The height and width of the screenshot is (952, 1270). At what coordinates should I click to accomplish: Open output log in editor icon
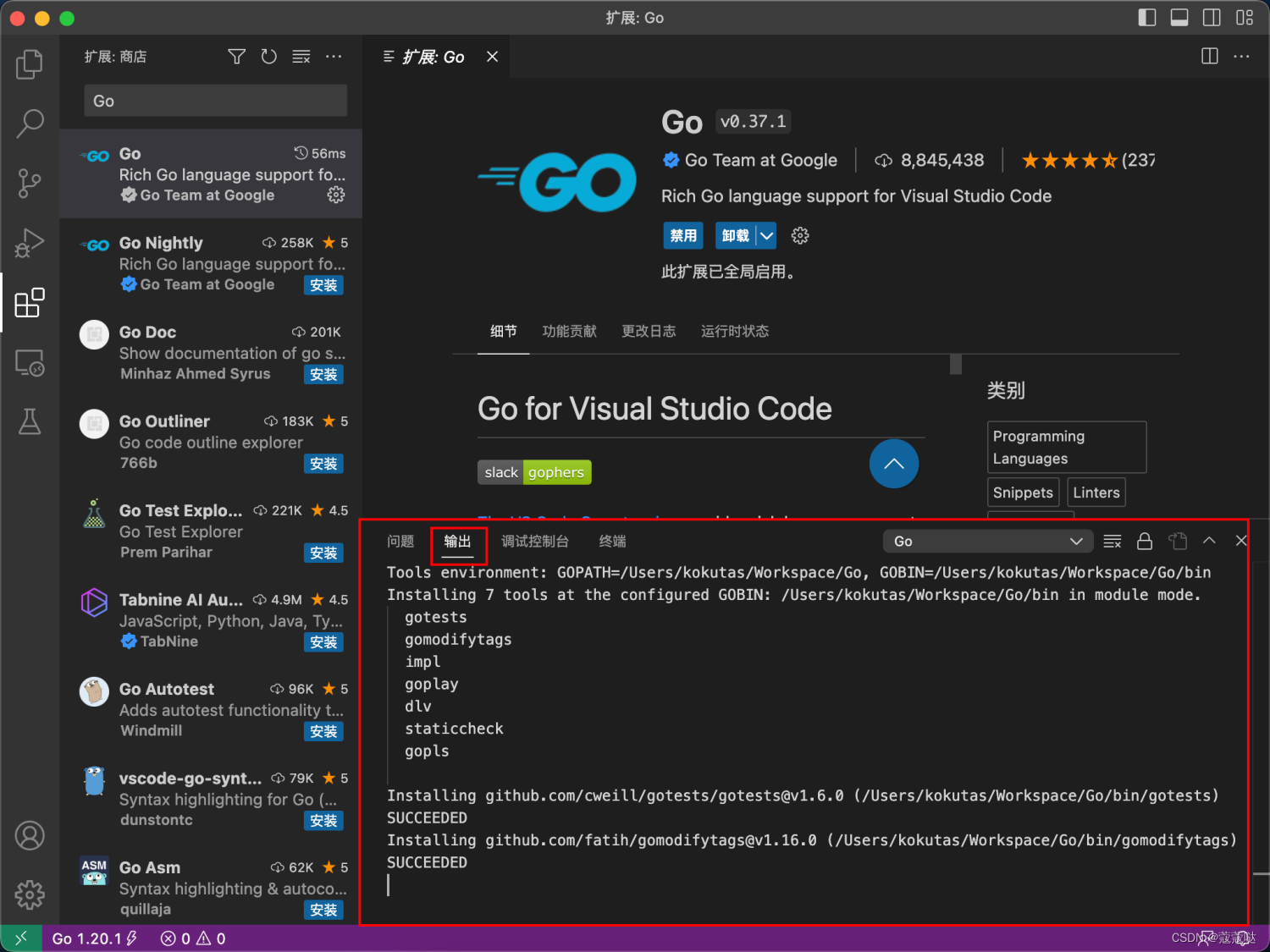[1177, 541]
